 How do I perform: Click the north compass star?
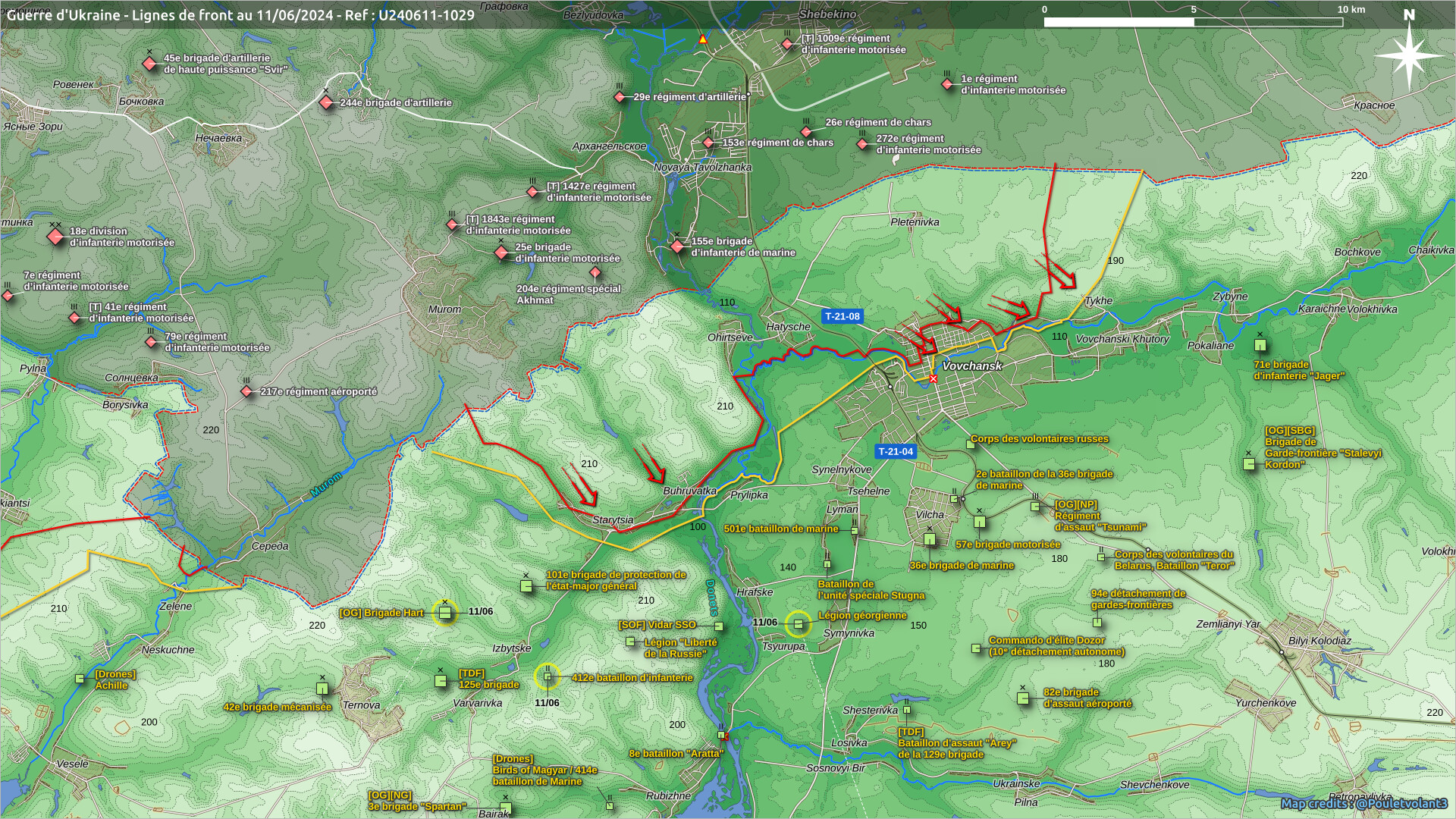(1409, 55)
